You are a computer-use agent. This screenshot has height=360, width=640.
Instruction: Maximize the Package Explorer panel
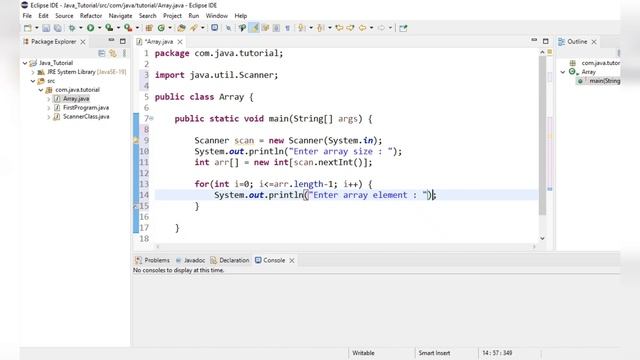click(x=123, y=41)
